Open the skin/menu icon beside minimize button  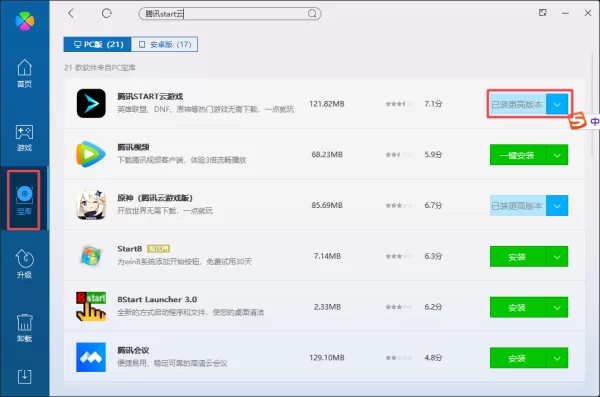[543, 13]
